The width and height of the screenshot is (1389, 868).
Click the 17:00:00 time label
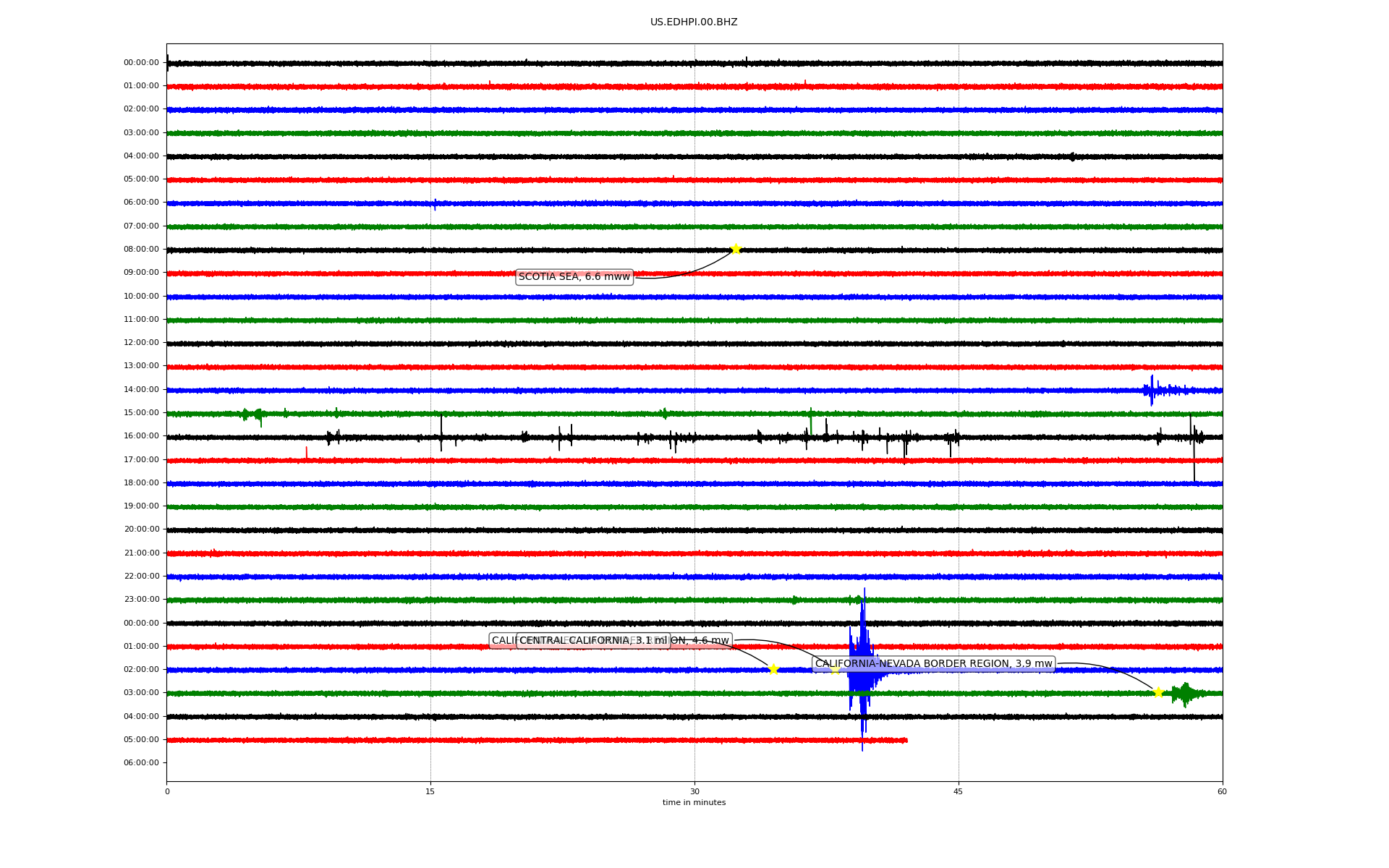pos(141,460)
